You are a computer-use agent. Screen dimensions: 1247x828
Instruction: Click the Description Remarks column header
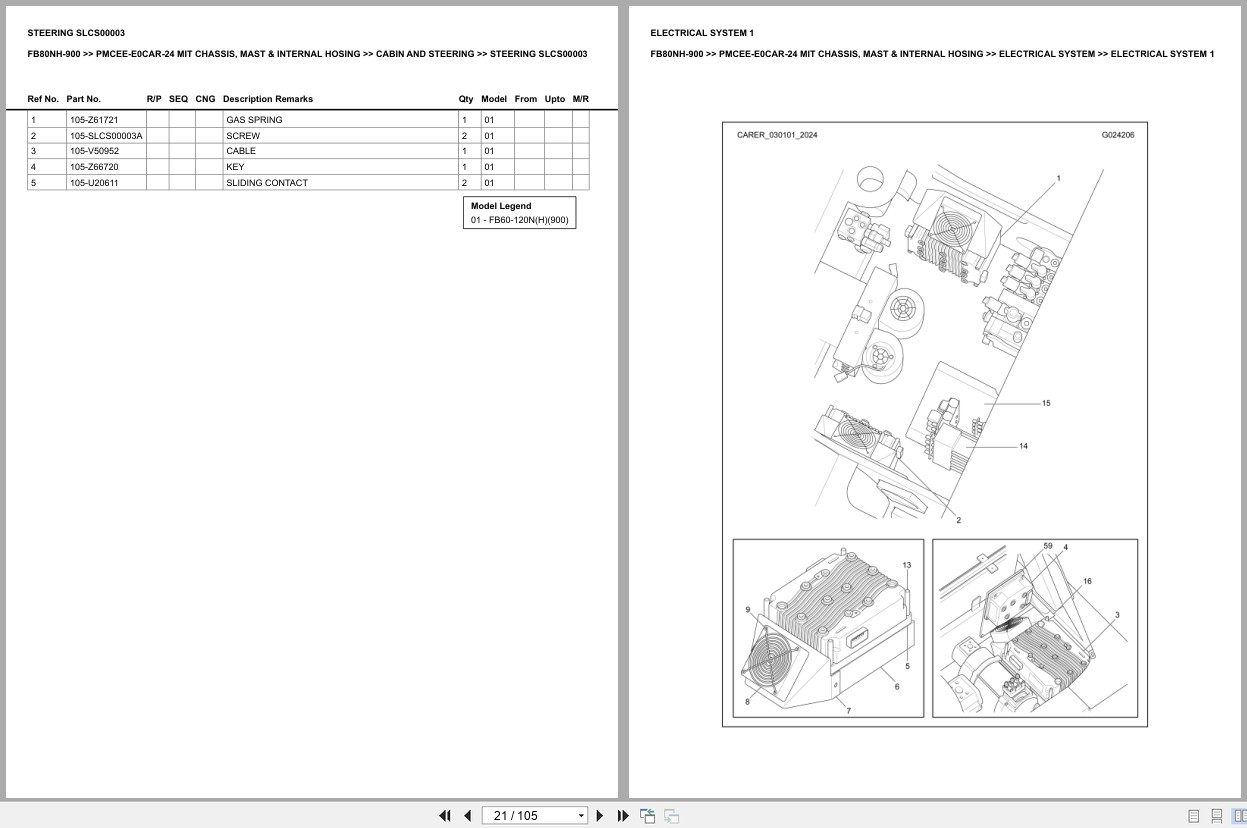point(268,99)
